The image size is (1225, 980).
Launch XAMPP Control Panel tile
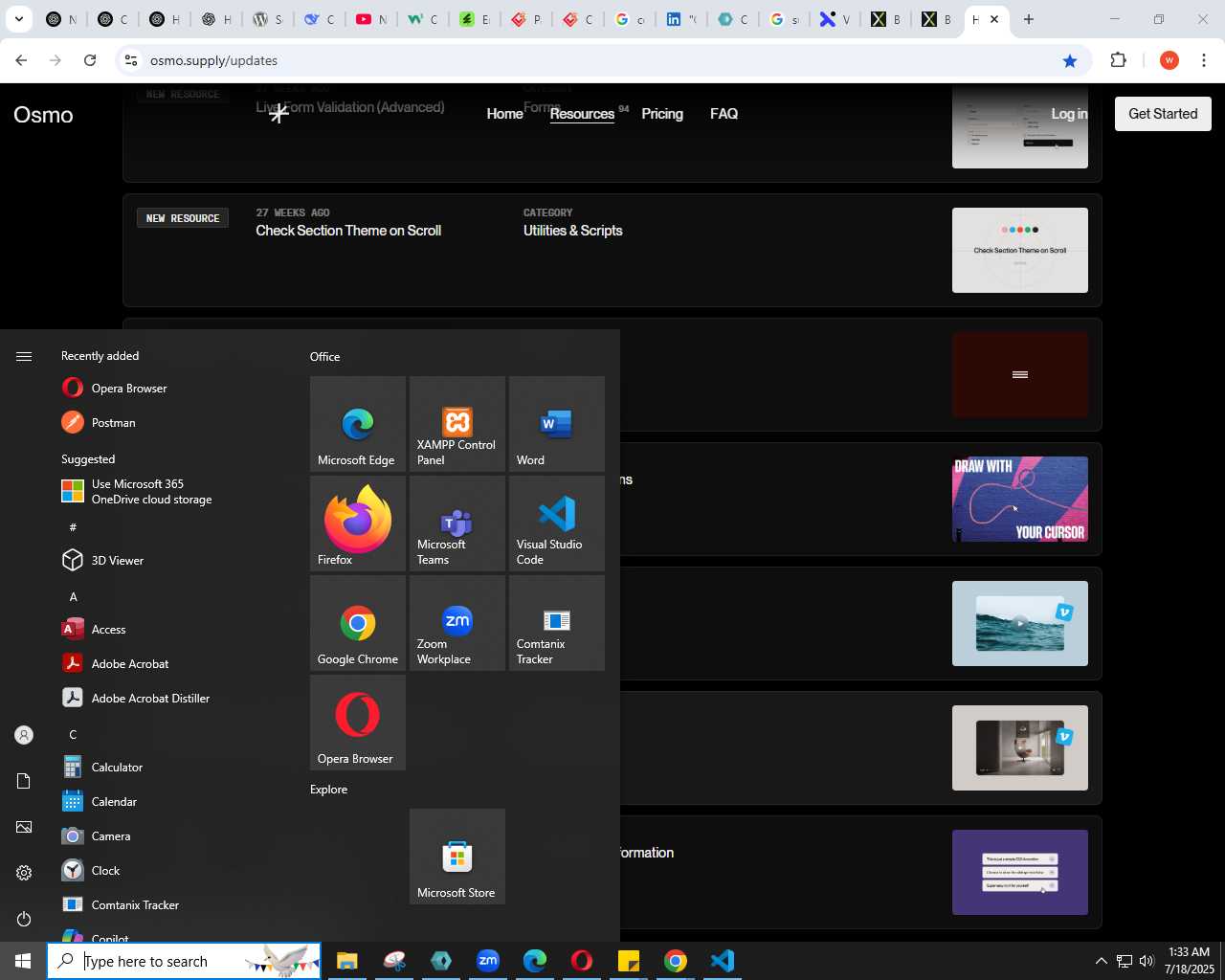tap(457, 424)
